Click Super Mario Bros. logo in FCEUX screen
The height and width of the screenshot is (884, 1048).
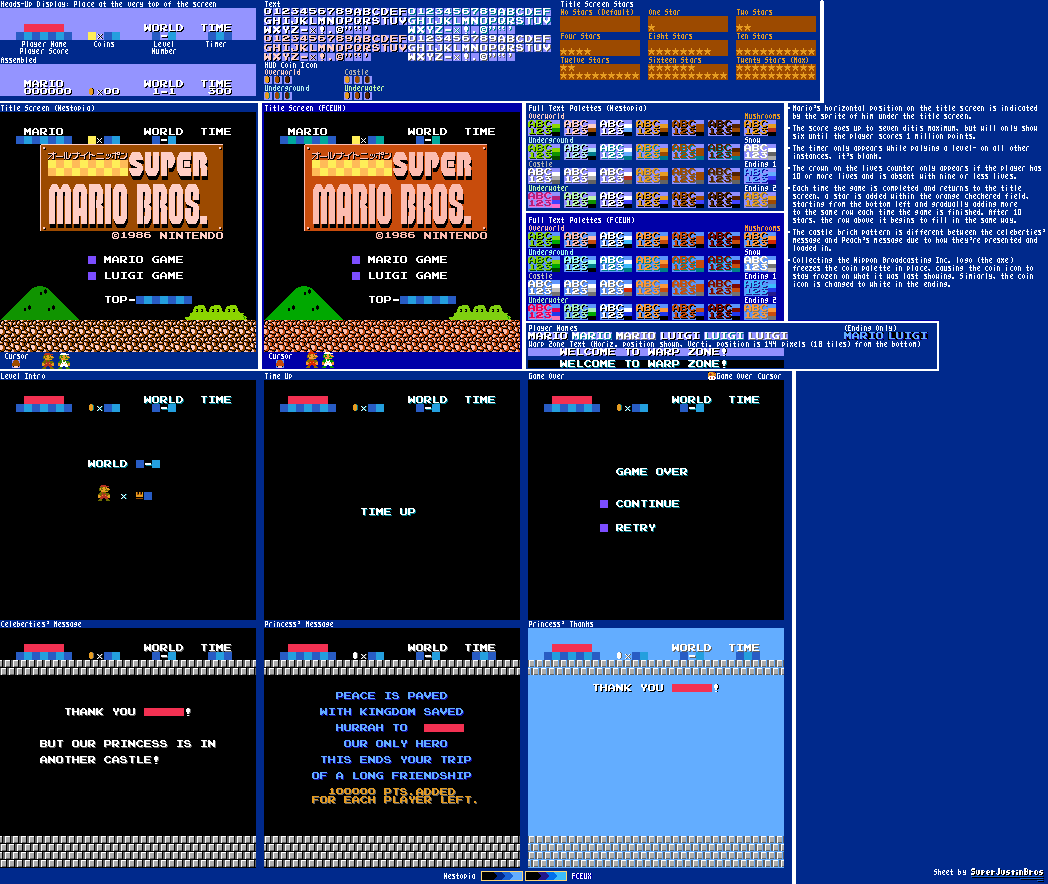pyautogui.click(x=396, y=188)
